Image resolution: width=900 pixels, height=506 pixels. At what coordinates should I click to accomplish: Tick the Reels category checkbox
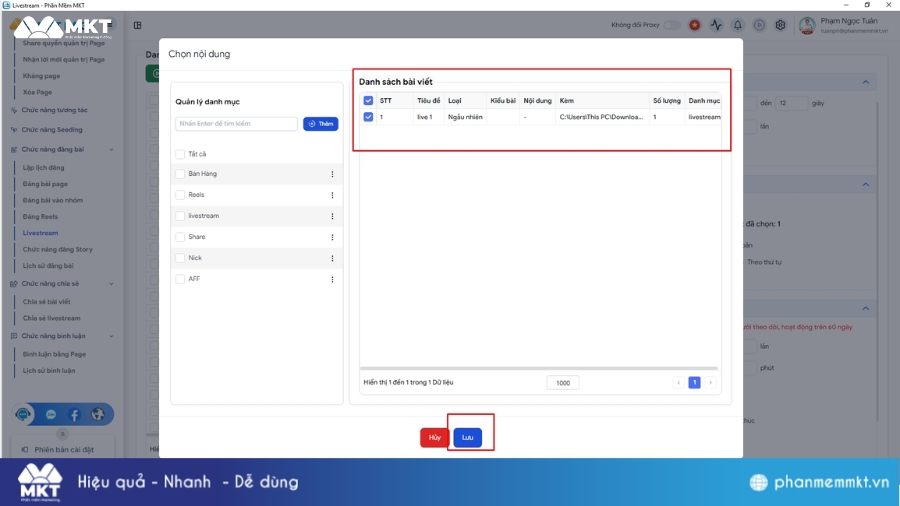[180, 195]
